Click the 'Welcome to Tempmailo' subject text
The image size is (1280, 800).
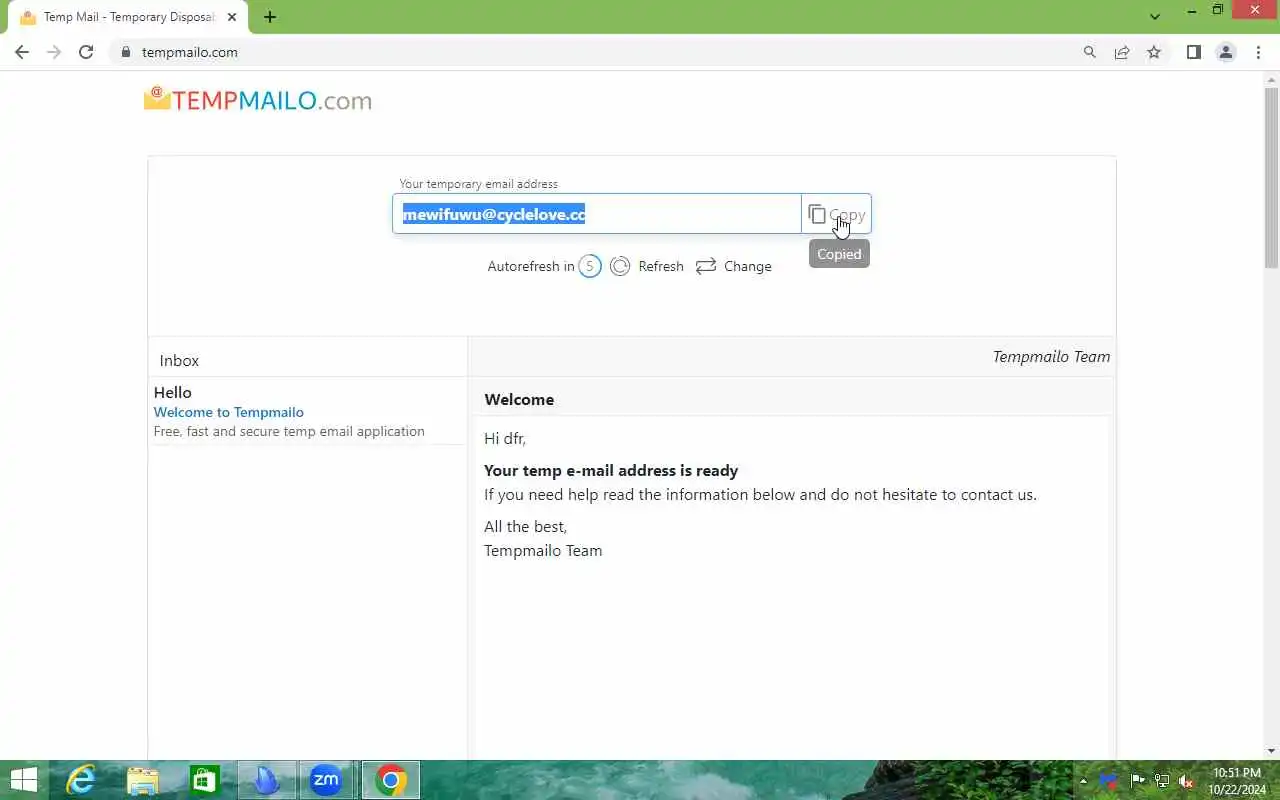click(229, 412)
